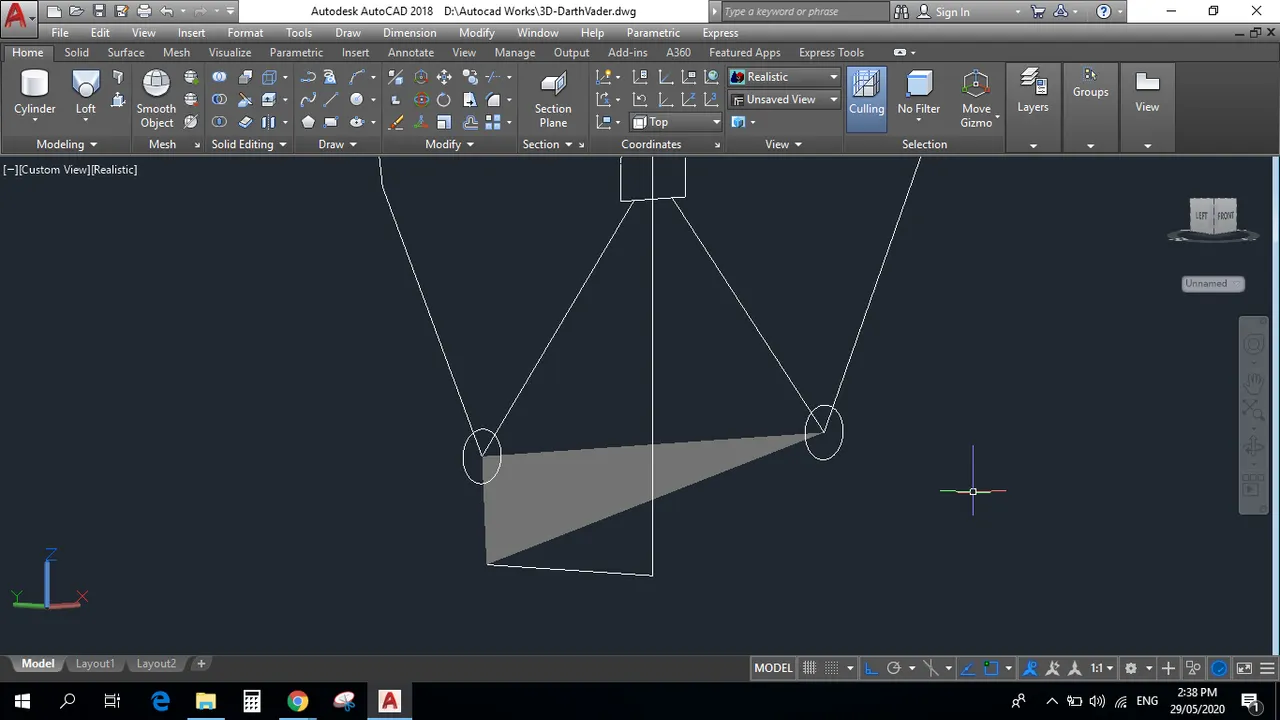
Task: Click the MODEL space button in status bar
Action: 773,668
